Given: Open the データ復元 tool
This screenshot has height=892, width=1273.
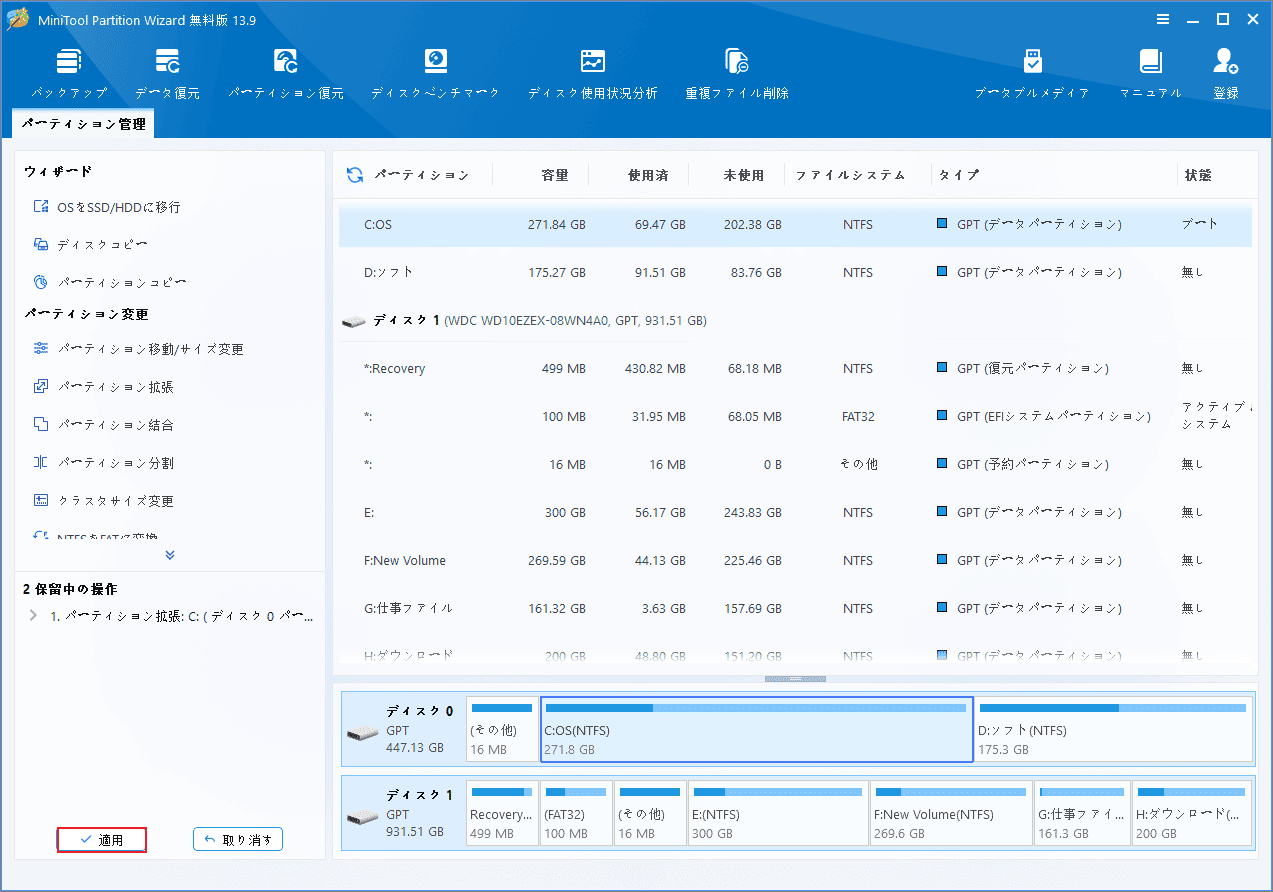Looking at the screenshot, I should click(167, 73).
